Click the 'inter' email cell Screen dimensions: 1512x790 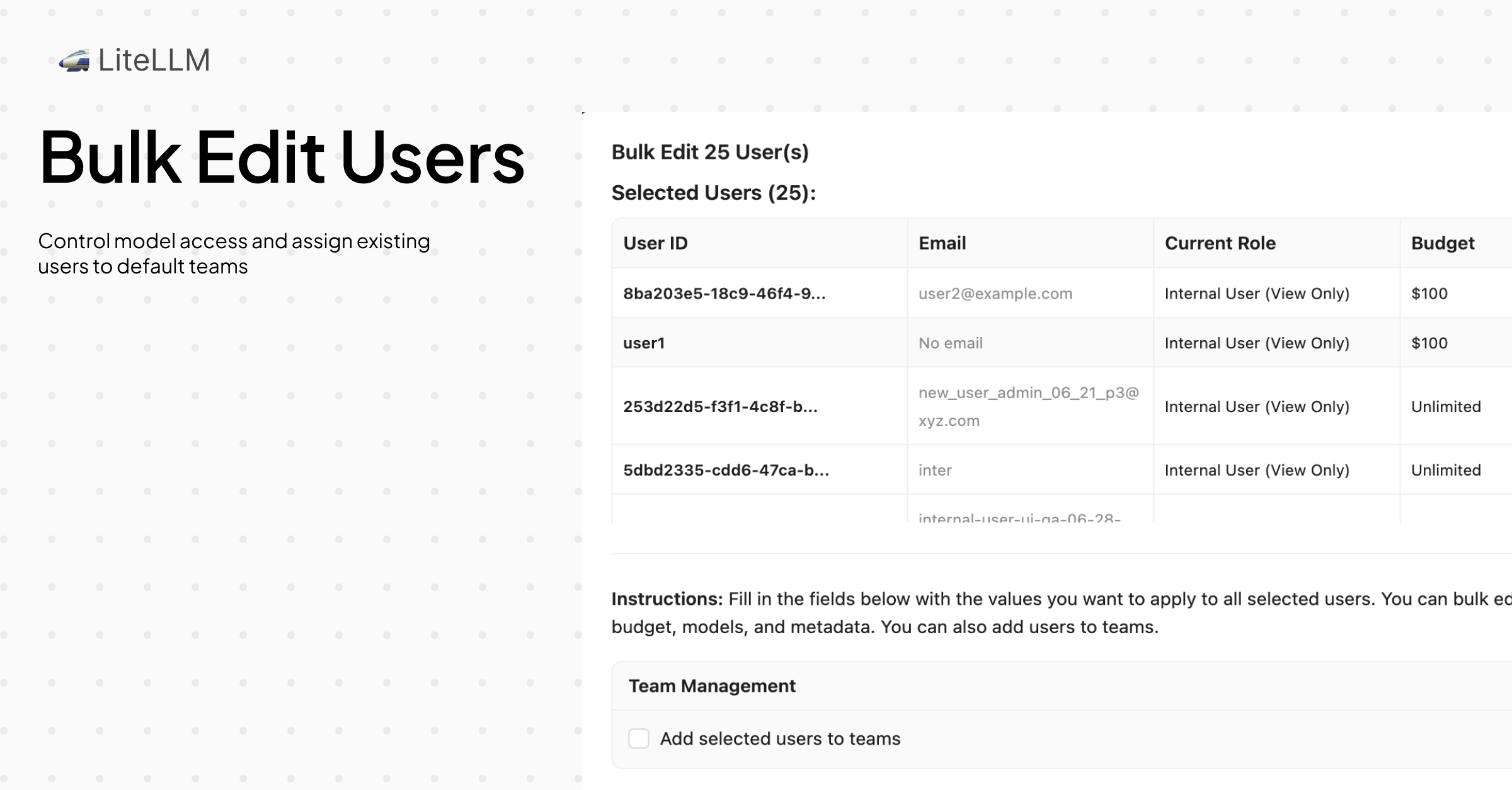pos(935,471)
